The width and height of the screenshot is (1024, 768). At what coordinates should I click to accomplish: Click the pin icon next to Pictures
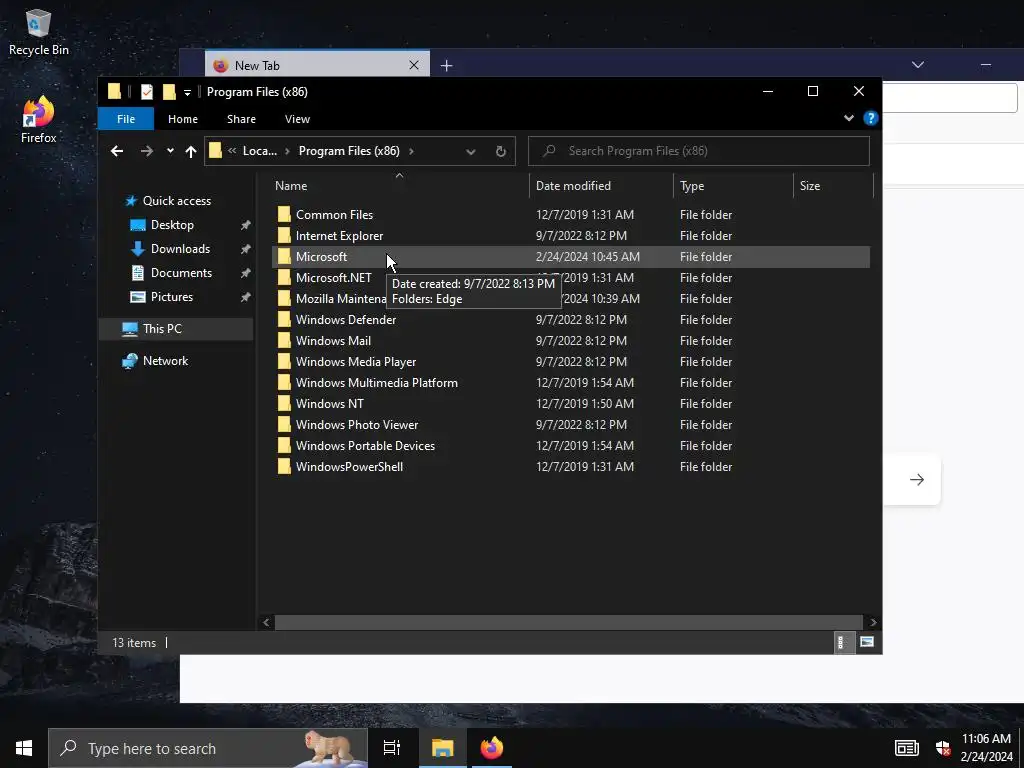coord(246,298)
